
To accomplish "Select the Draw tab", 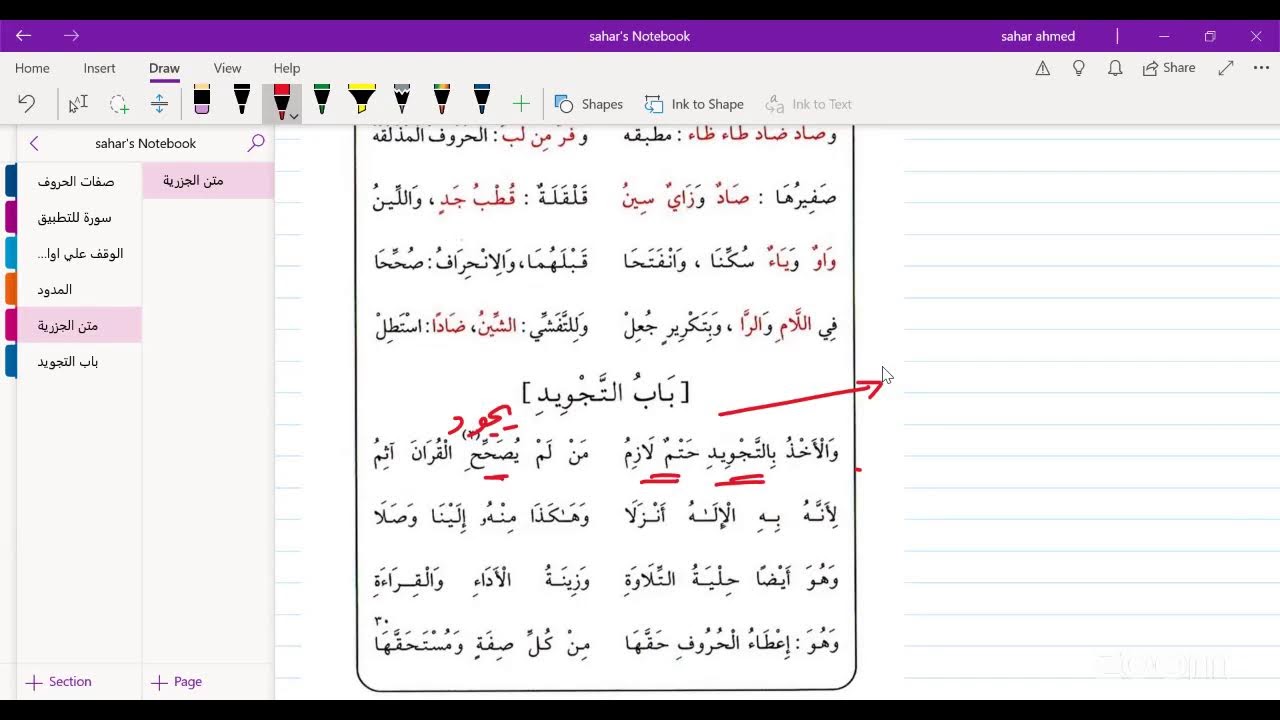I will pyautogui.click(x=164, y=68).
